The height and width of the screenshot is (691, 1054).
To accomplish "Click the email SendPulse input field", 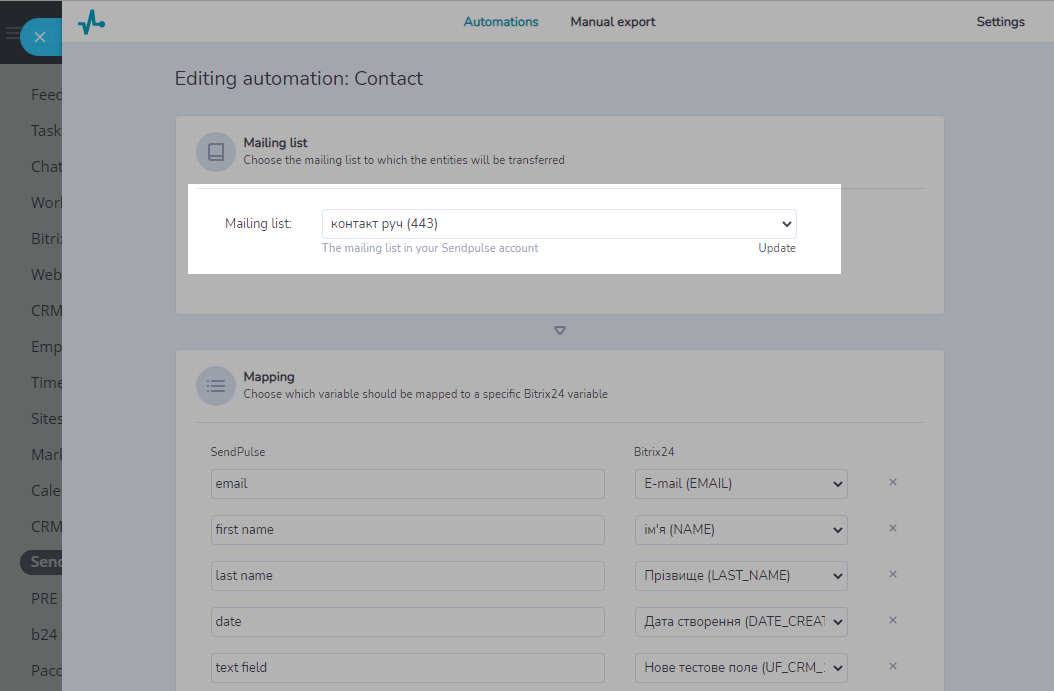I will click(408, 484).
